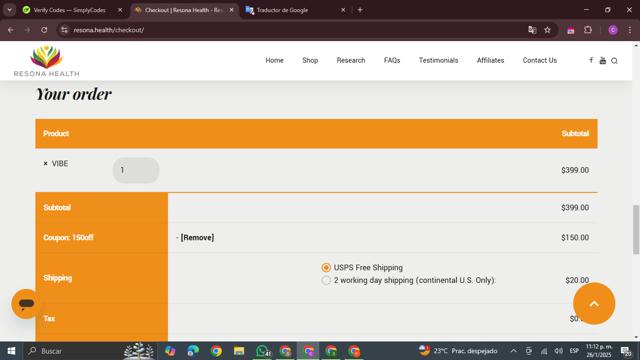Viewport: 640px width, 360px height.
Task: Open the notifications center icon
Action: point(625,351)
